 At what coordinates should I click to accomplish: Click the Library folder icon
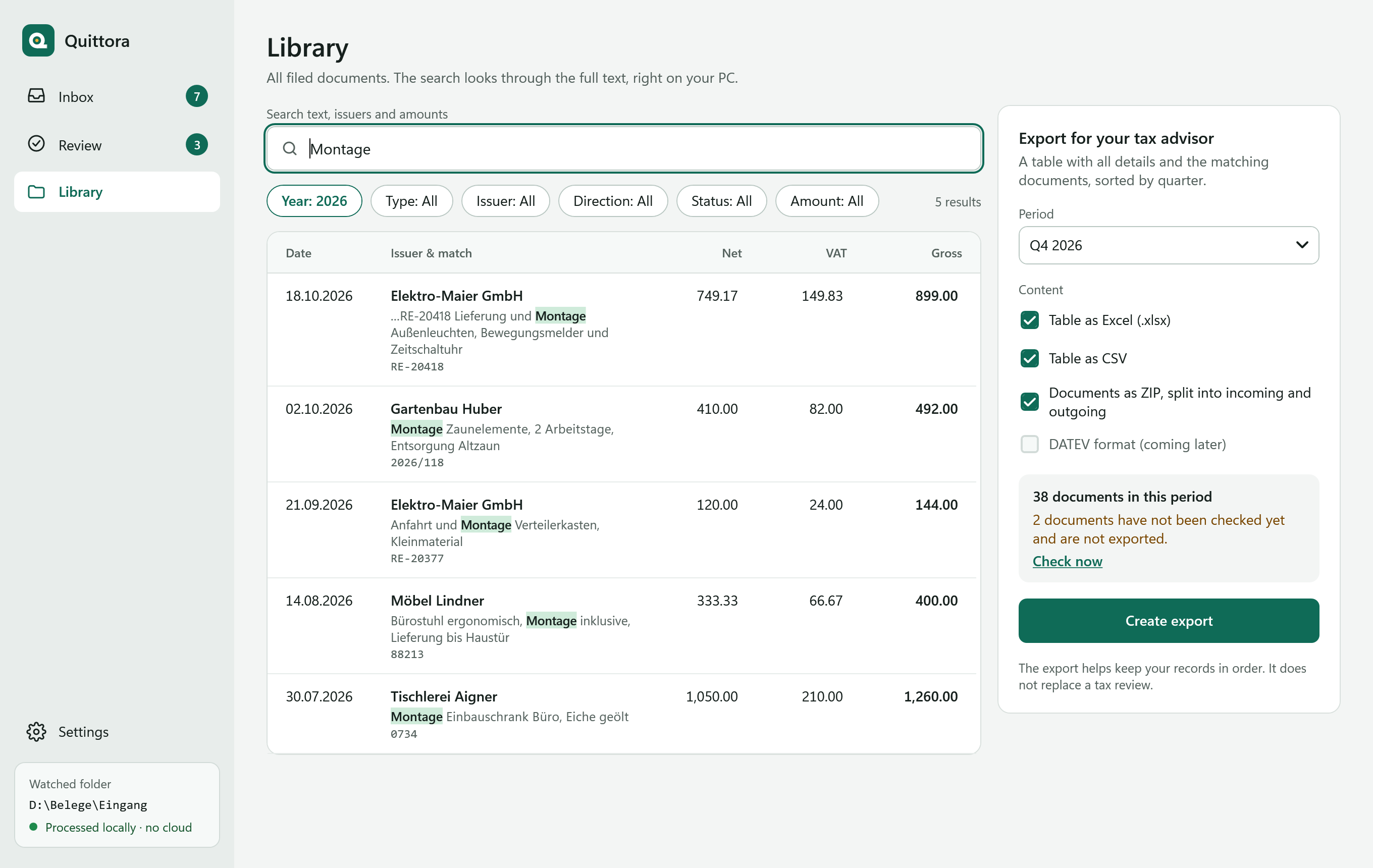(x=36, y=192)
